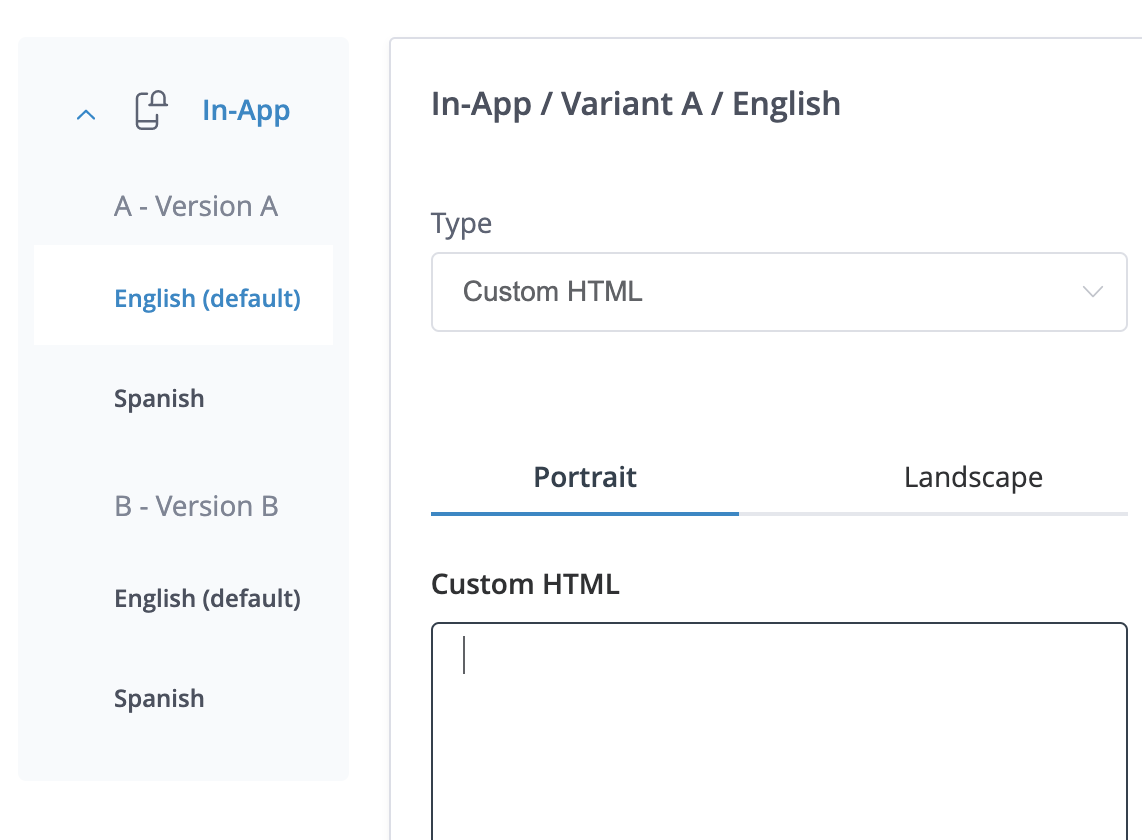
Task: Switch to the Landscape tab
Action: click(973, 477)
